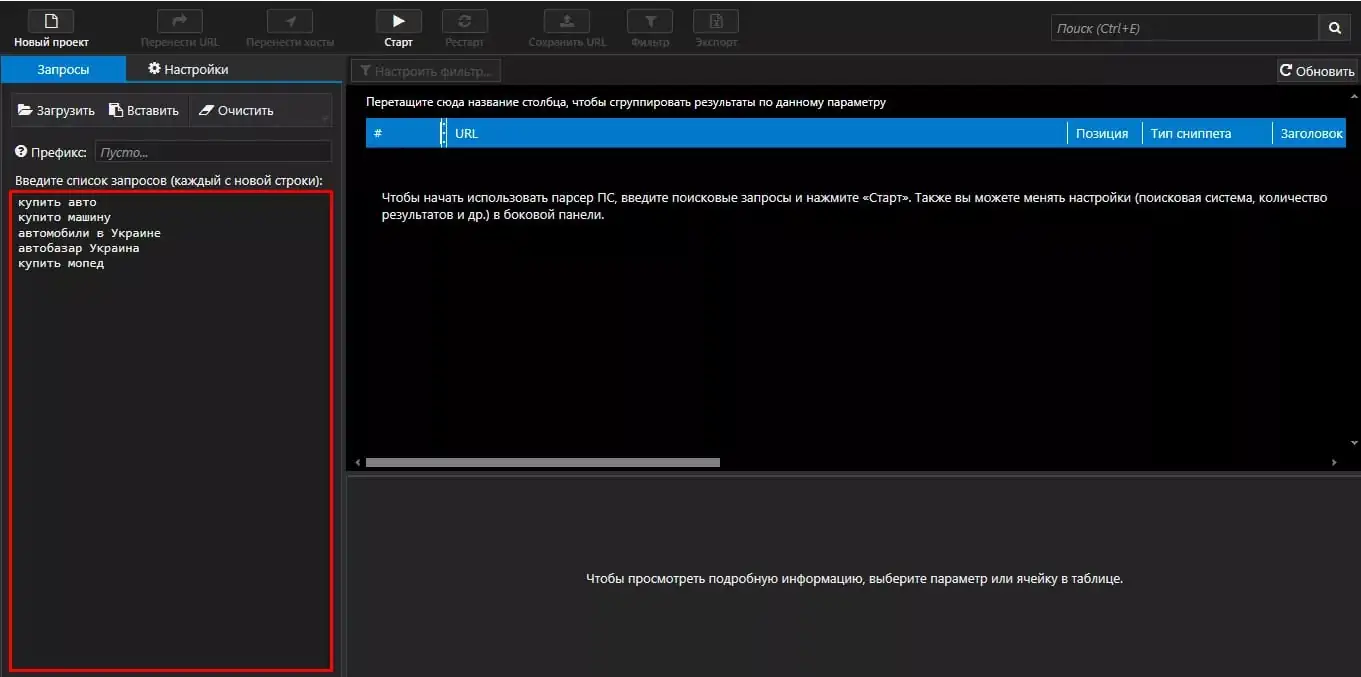
Task: Click the Рестарт refresh icon
Action: [x=465, y=21]
